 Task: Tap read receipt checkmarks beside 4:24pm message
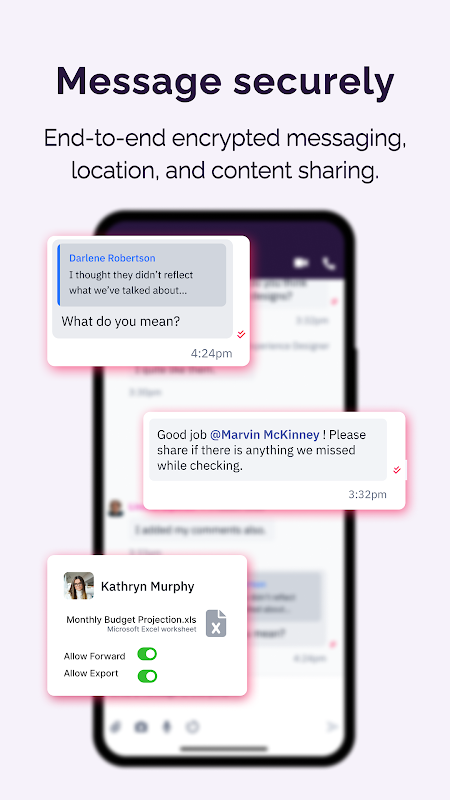(x=241, y=334)
